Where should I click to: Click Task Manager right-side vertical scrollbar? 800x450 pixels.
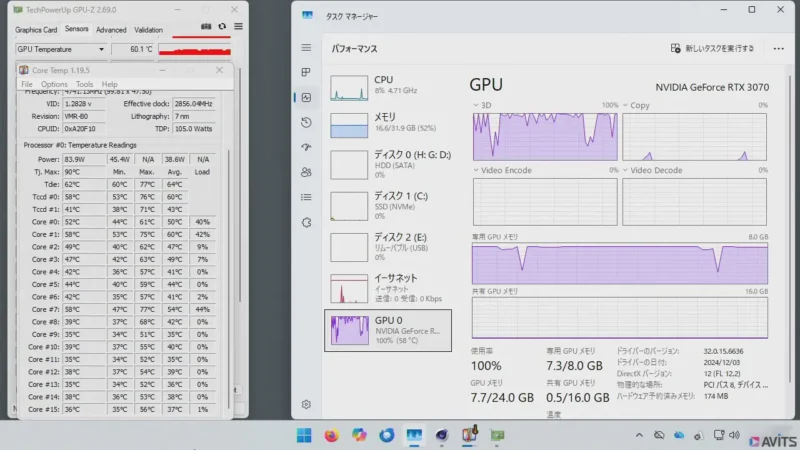[x=790, y=230]
